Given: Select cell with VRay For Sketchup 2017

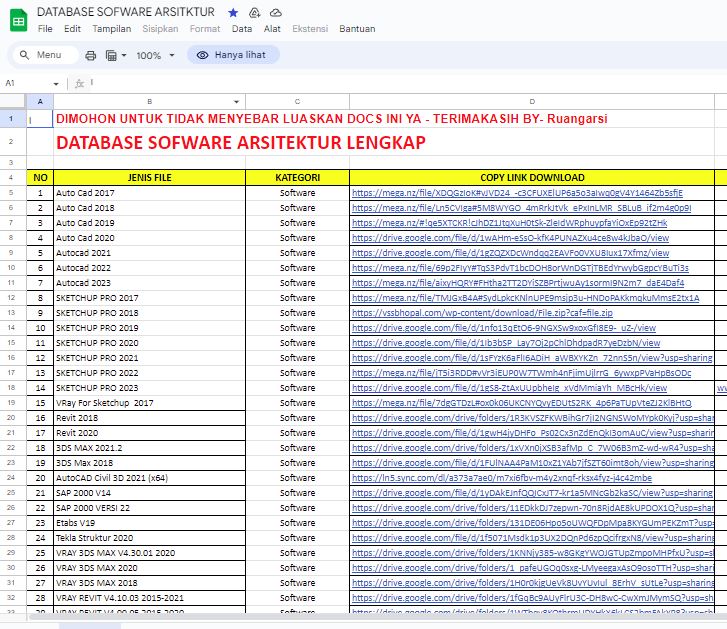Looking at the screenshot, I should click(x=149, y=403).
